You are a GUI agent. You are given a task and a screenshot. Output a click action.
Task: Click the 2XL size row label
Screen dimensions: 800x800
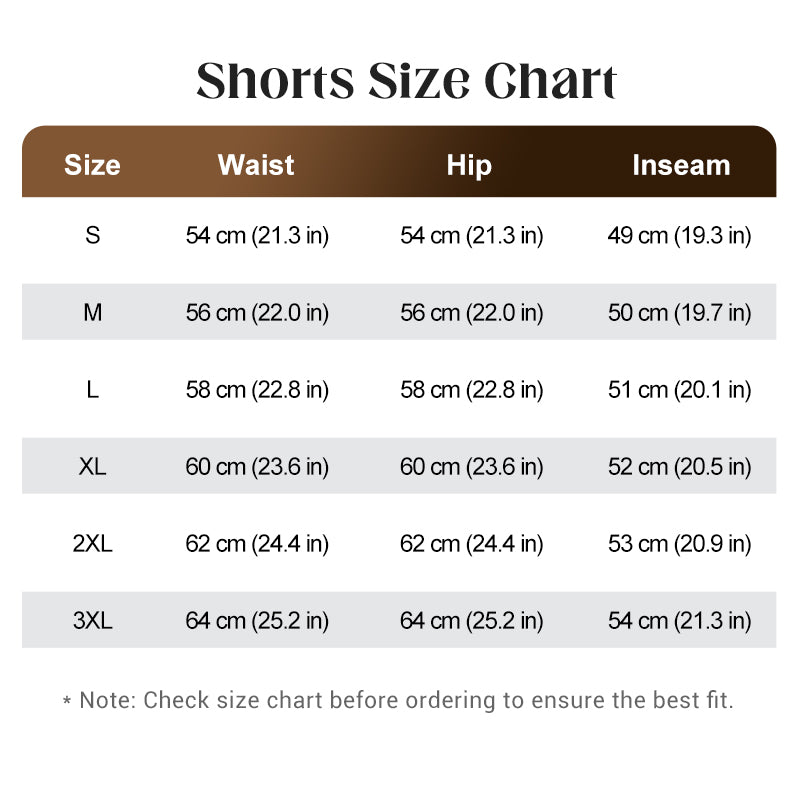pos(92,543)
